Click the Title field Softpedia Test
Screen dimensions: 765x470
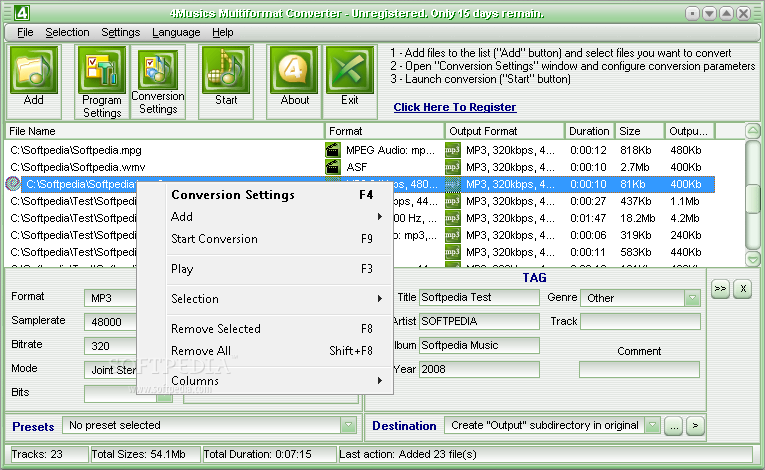[479, 297]
